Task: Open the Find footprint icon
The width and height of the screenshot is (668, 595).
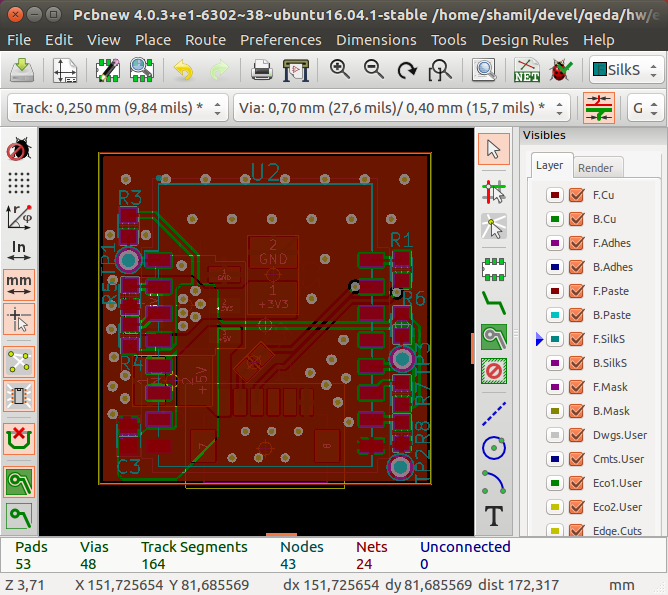Action: tap(484, 70)
